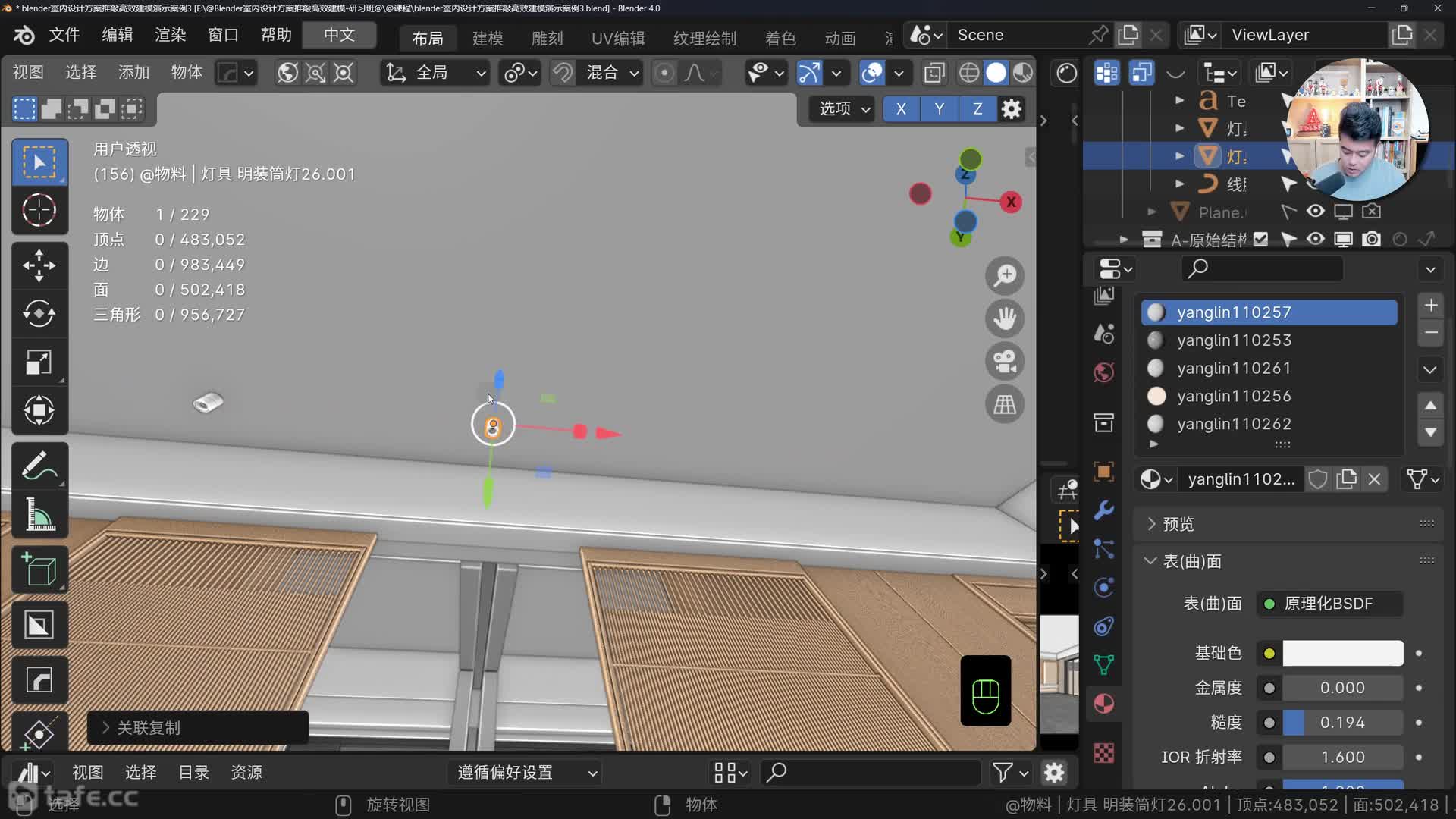Toggle visibility eye of Plane object
The height and width of the screenshot is (819, 1456).
1316,212
